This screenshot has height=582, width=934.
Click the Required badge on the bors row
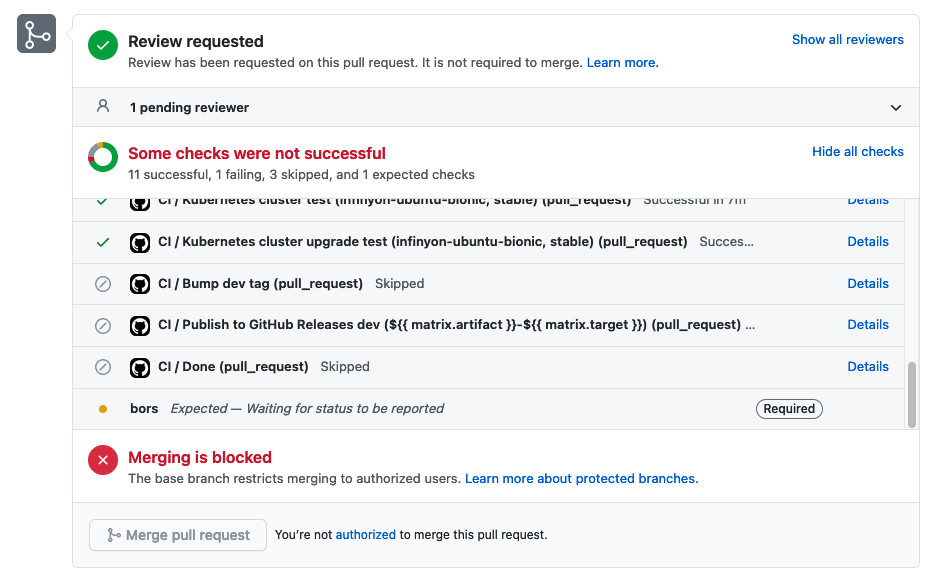[x=789, y=408]
